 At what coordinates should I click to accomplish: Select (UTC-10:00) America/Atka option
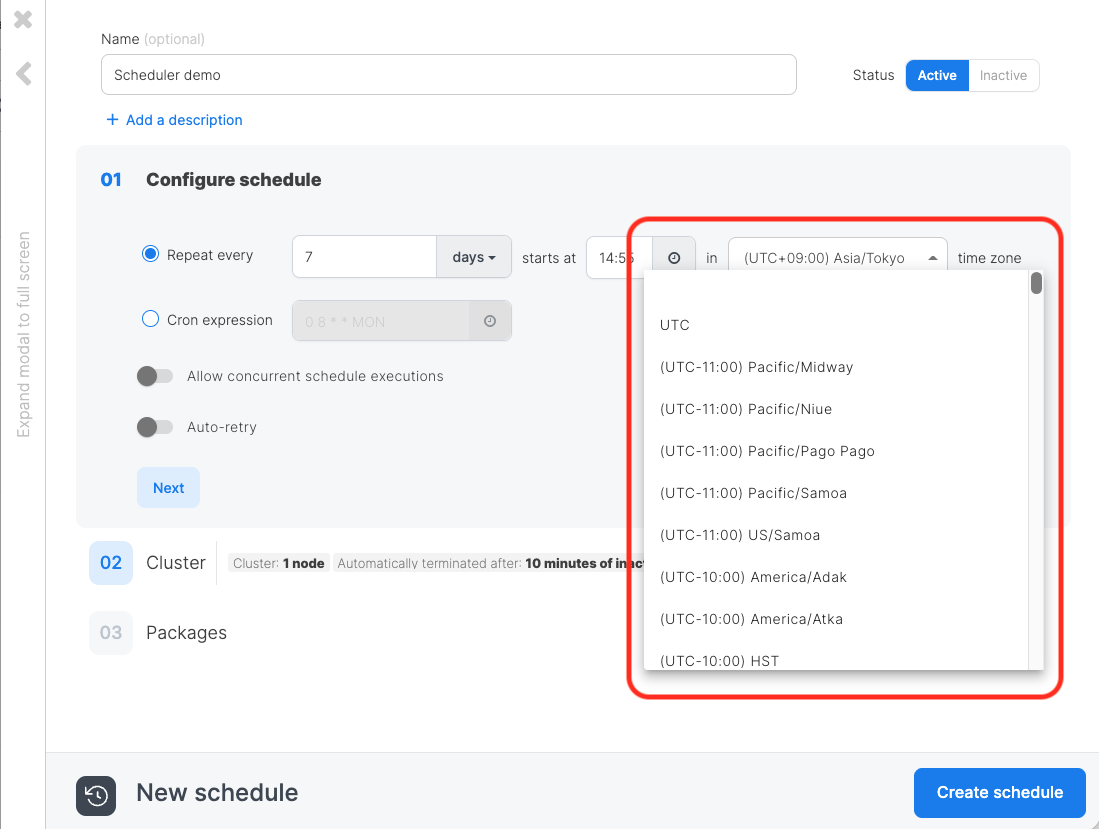coord(836,619)
